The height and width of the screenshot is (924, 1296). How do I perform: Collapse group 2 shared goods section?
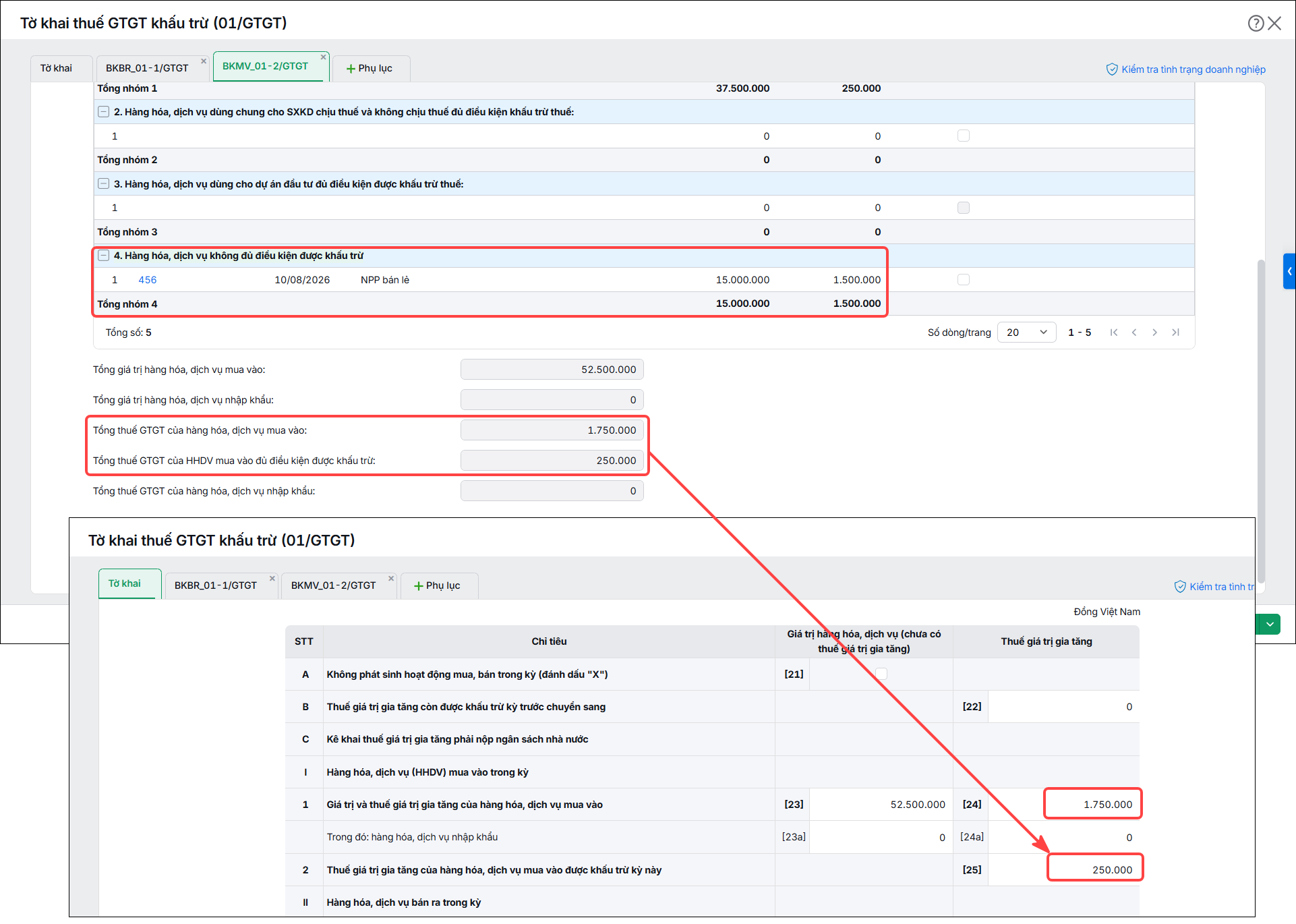tap(103, 112)
